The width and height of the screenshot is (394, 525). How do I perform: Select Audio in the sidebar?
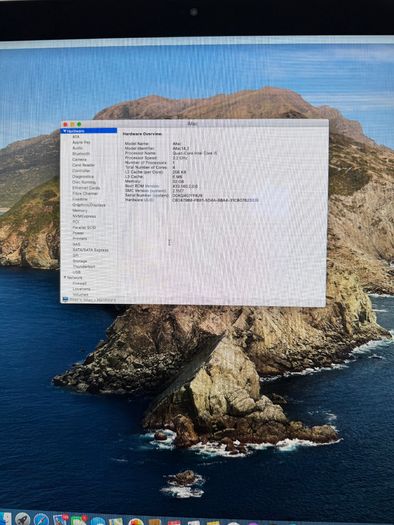point(77,148)
